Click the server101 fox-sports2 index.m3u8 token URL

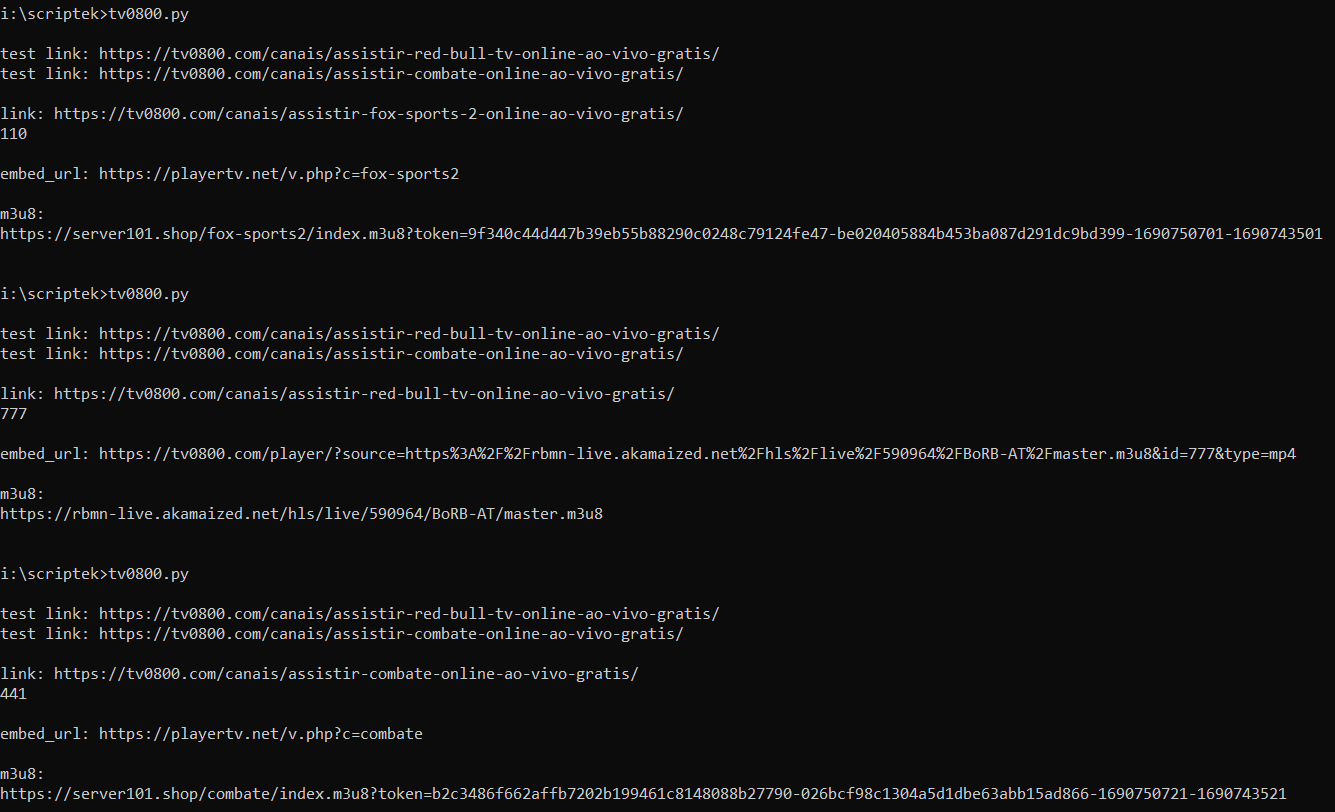click(660, 234)
